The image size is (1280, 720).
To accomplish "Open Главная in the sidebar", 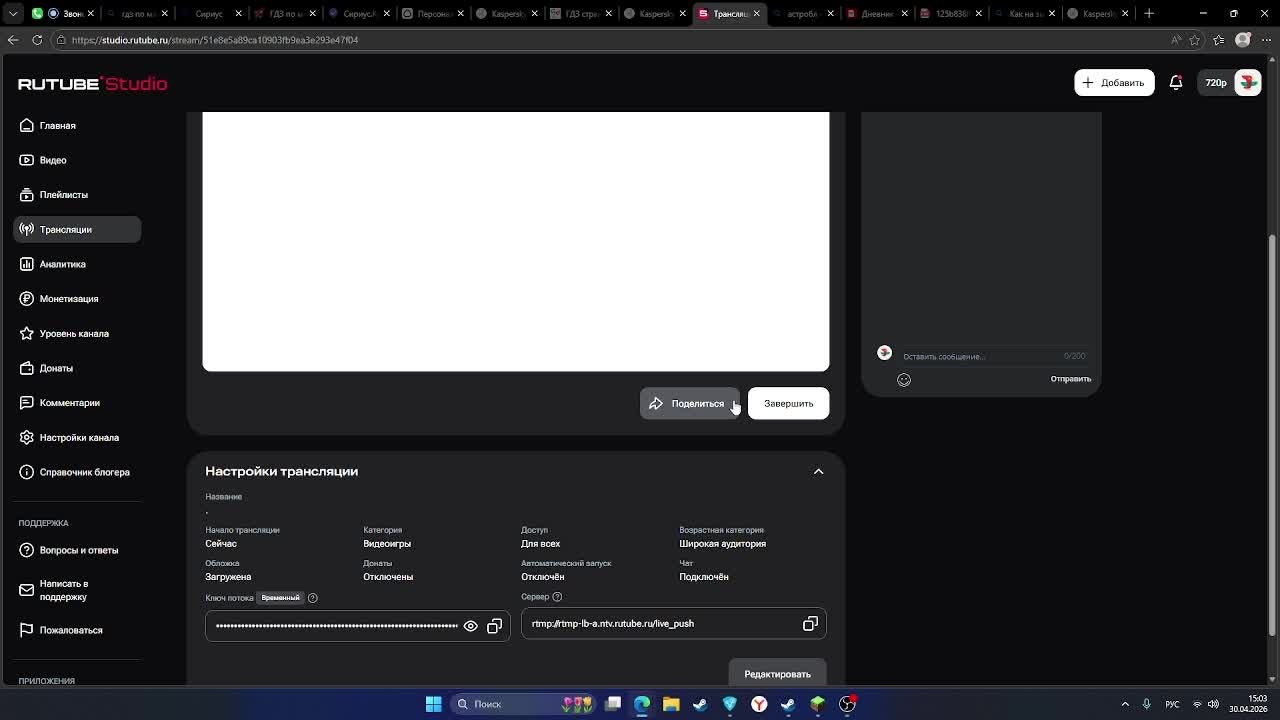I will [x=77, y=126].
